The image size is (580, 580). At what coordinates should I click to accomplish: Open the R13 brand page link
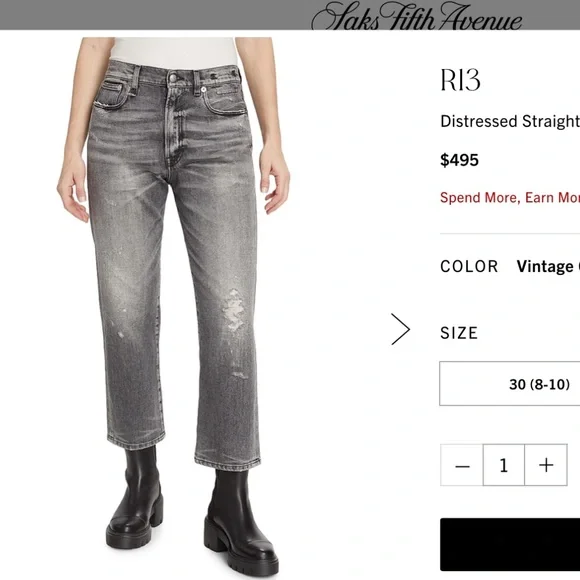click(460, 80)
